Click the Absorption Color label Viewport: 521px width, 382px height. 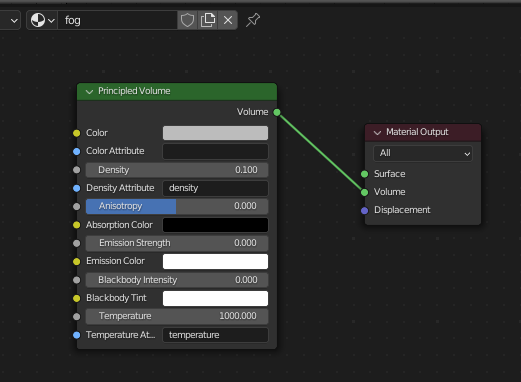point(119,225)
